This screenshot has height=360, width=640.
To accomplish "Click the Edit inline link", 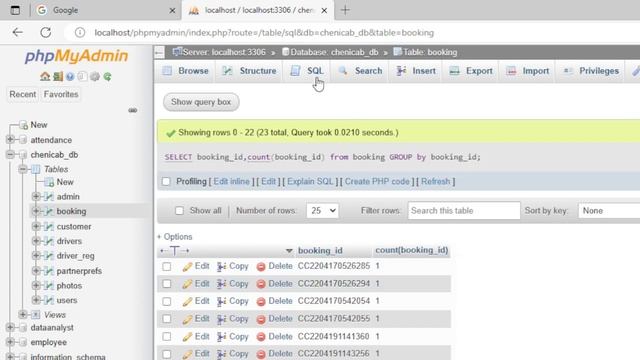I will [x=231, y=182].
